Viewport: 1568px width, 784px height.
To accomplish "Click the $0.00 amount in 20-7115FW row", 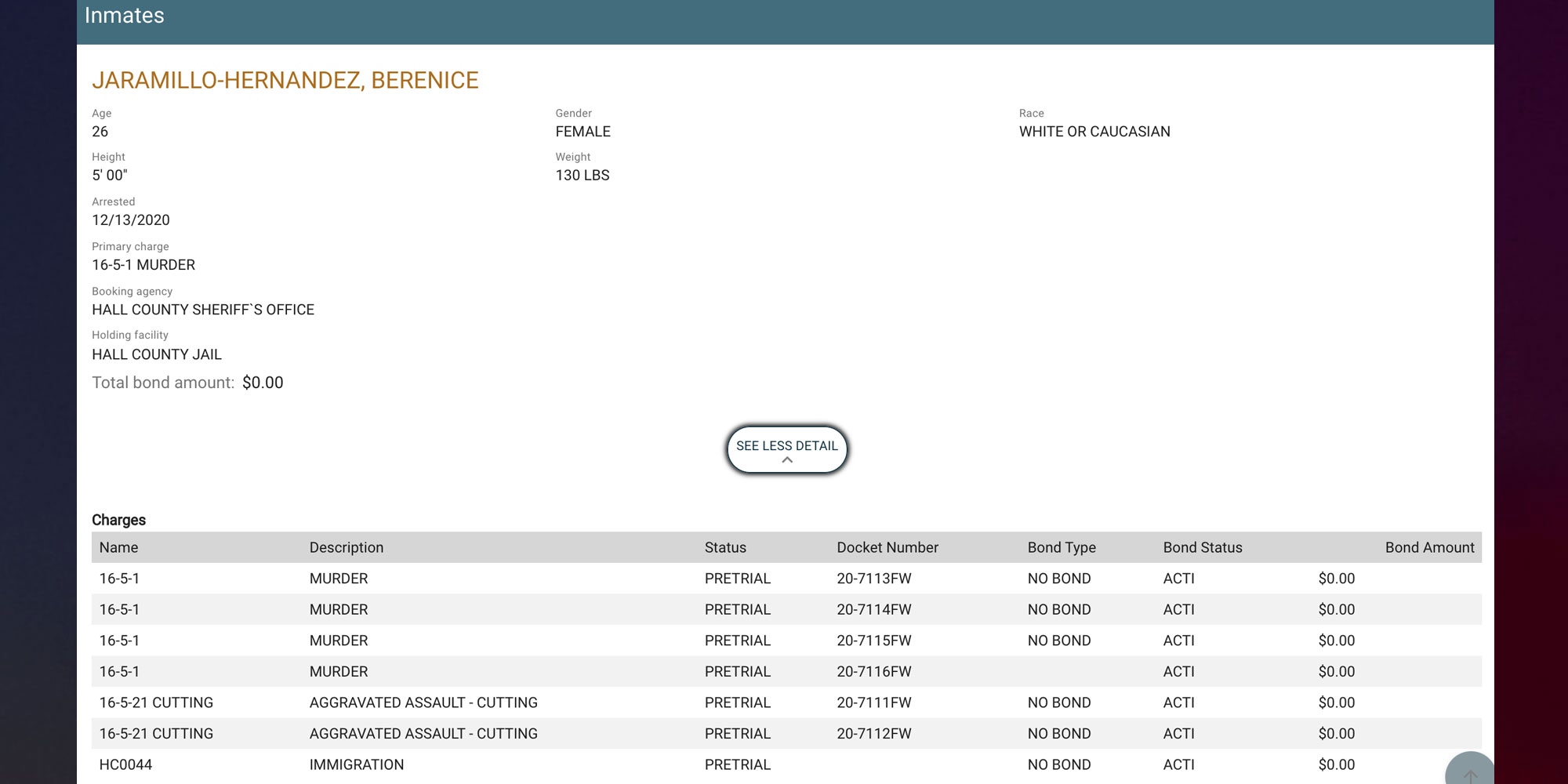I will point(1337,641).
